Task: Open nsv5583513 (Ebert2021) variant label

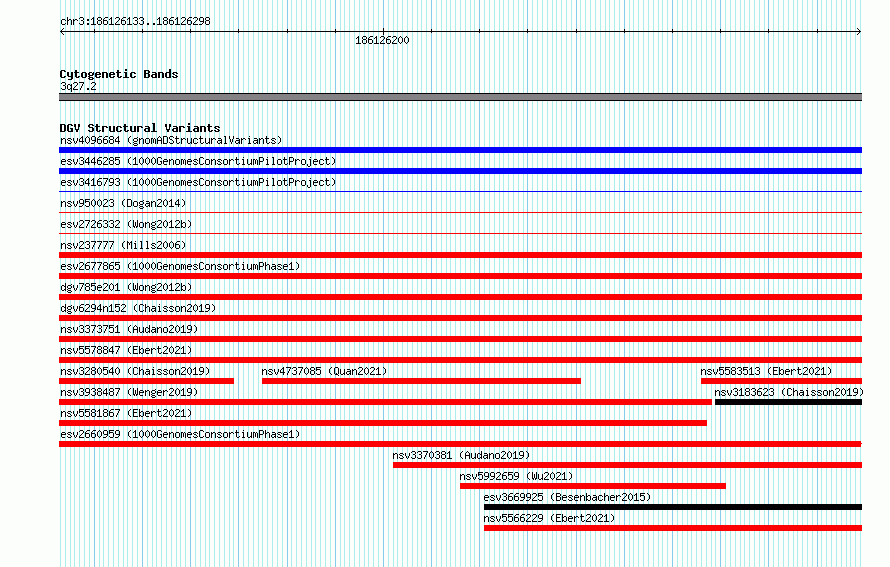Action: (x=766, y=371)
